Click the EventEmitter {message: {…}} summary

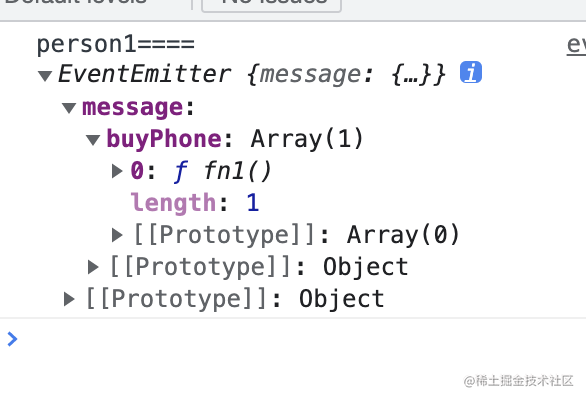click(252, 74)
